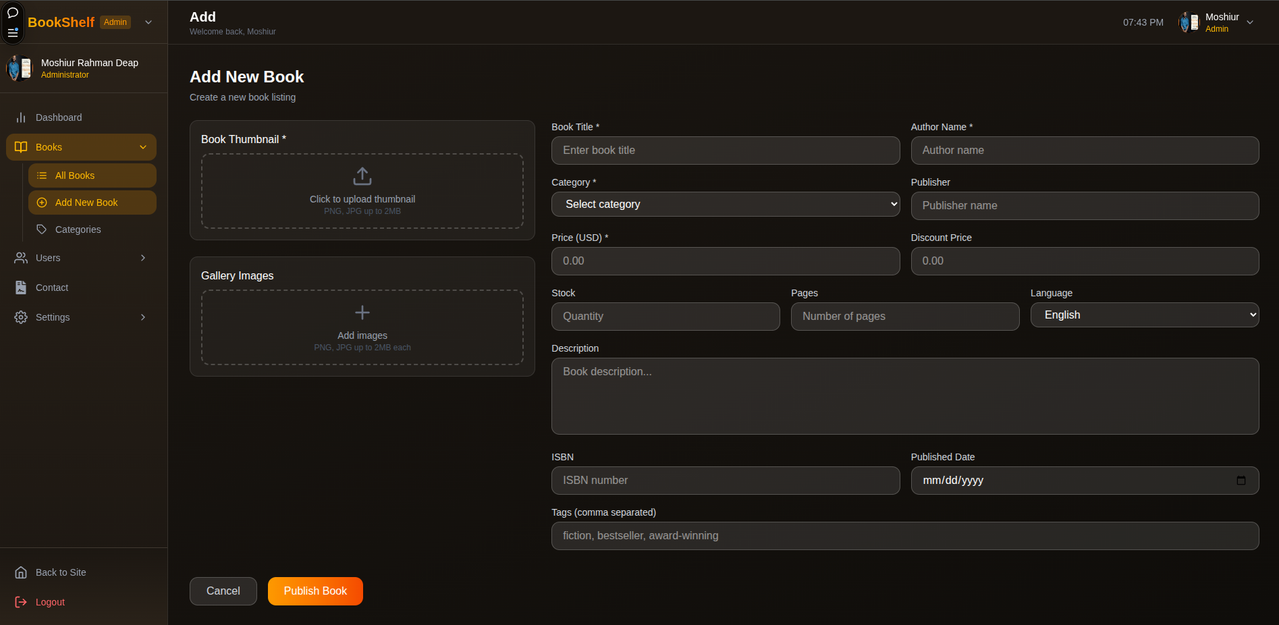This screenshot has height=625, width=1279.
Task: Open the Select category dropdown
Action: [x=725, y=204]
